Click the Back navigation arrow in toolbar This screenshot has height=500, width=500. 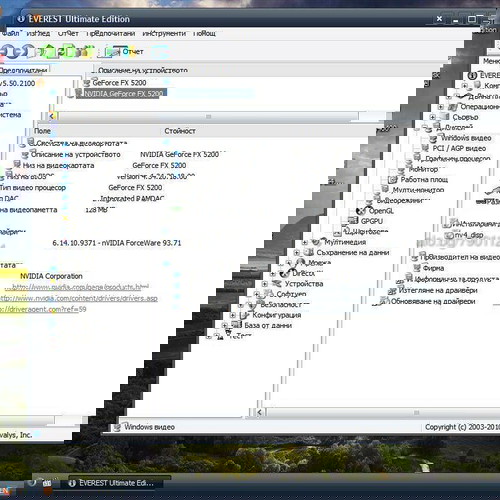(x=9, y=52)
